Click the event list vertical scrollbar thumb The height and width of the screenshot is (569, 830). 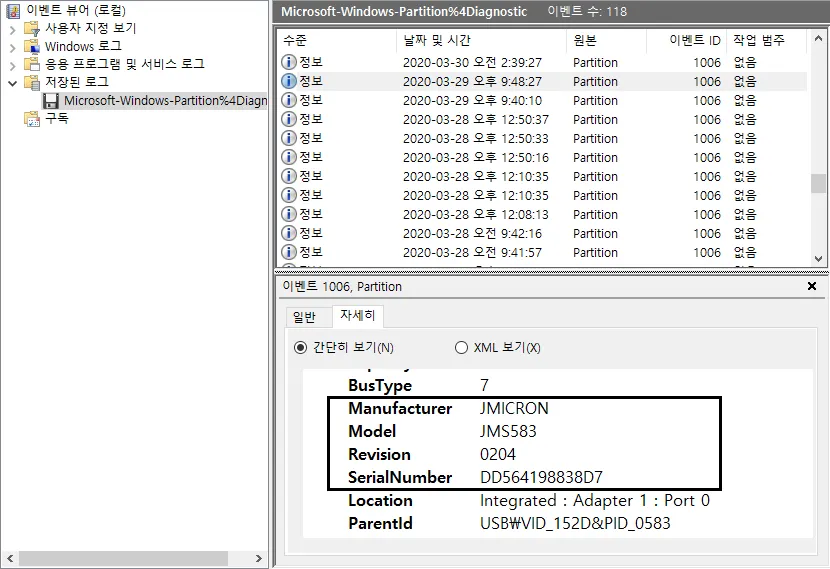click(818, 183)
